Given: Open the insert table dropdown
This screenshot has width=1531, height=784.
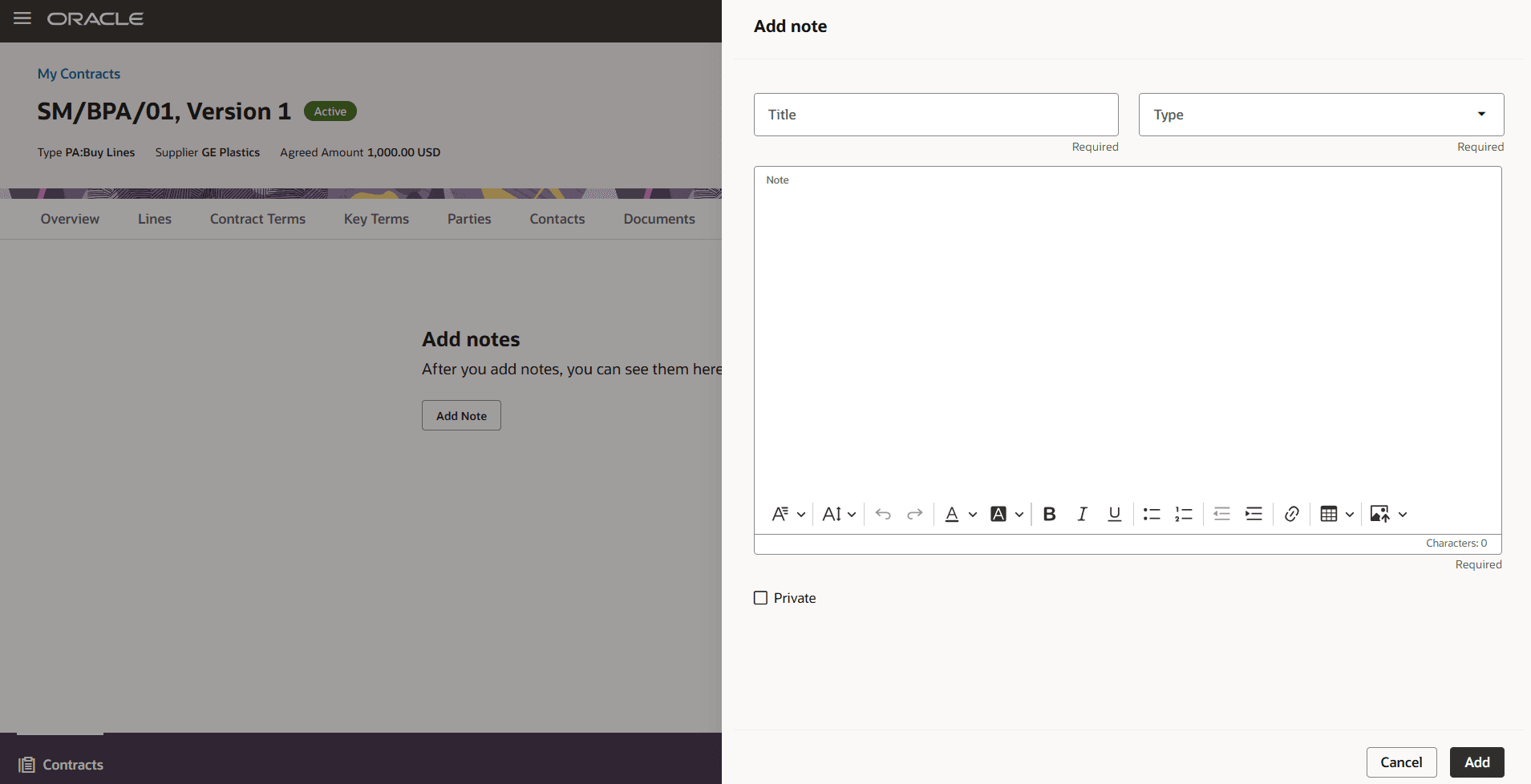Looking at the screenshot, I should (x=1350, y=514).
